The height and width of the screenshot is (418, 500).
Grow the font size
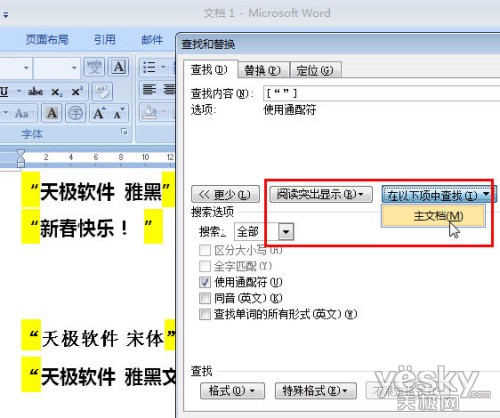[x=99, y=113]
